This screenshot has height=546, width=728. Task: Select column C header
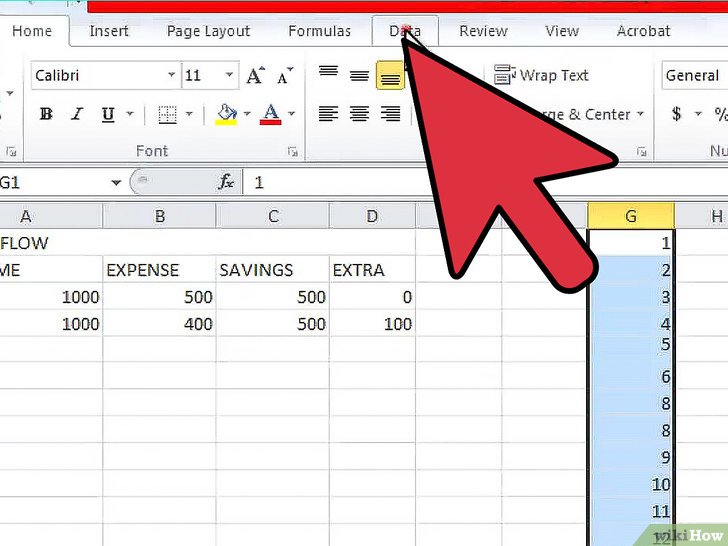click(273, 216)
